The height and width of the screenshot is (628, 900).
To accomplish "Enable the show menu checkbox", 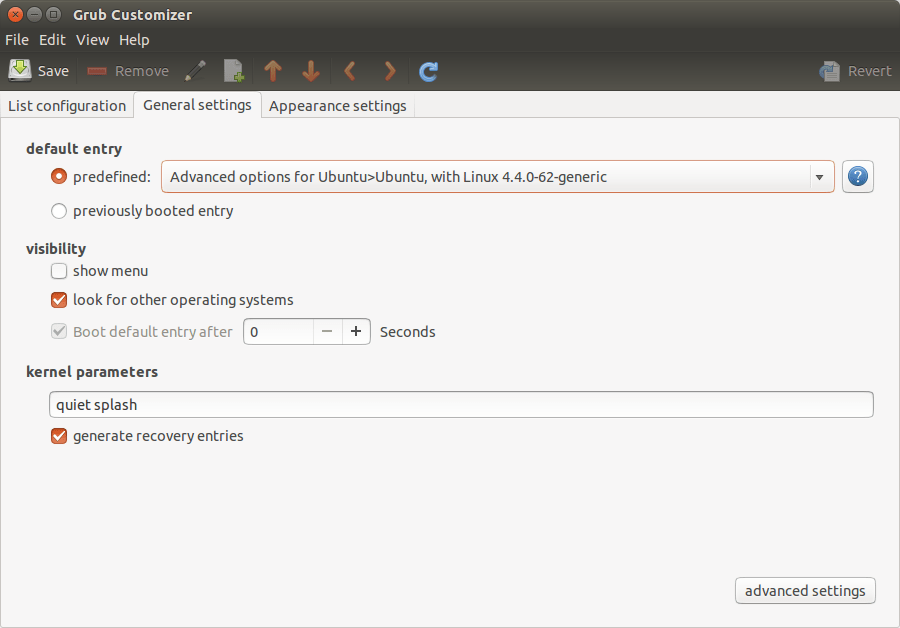I will [x=58, y=271].
